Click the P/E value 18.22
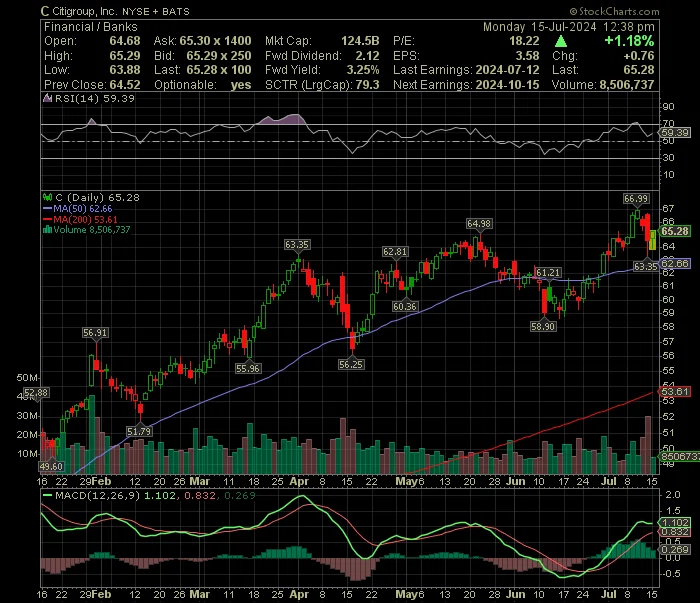This screenshot has width=700, height=603. pos(524,41)
